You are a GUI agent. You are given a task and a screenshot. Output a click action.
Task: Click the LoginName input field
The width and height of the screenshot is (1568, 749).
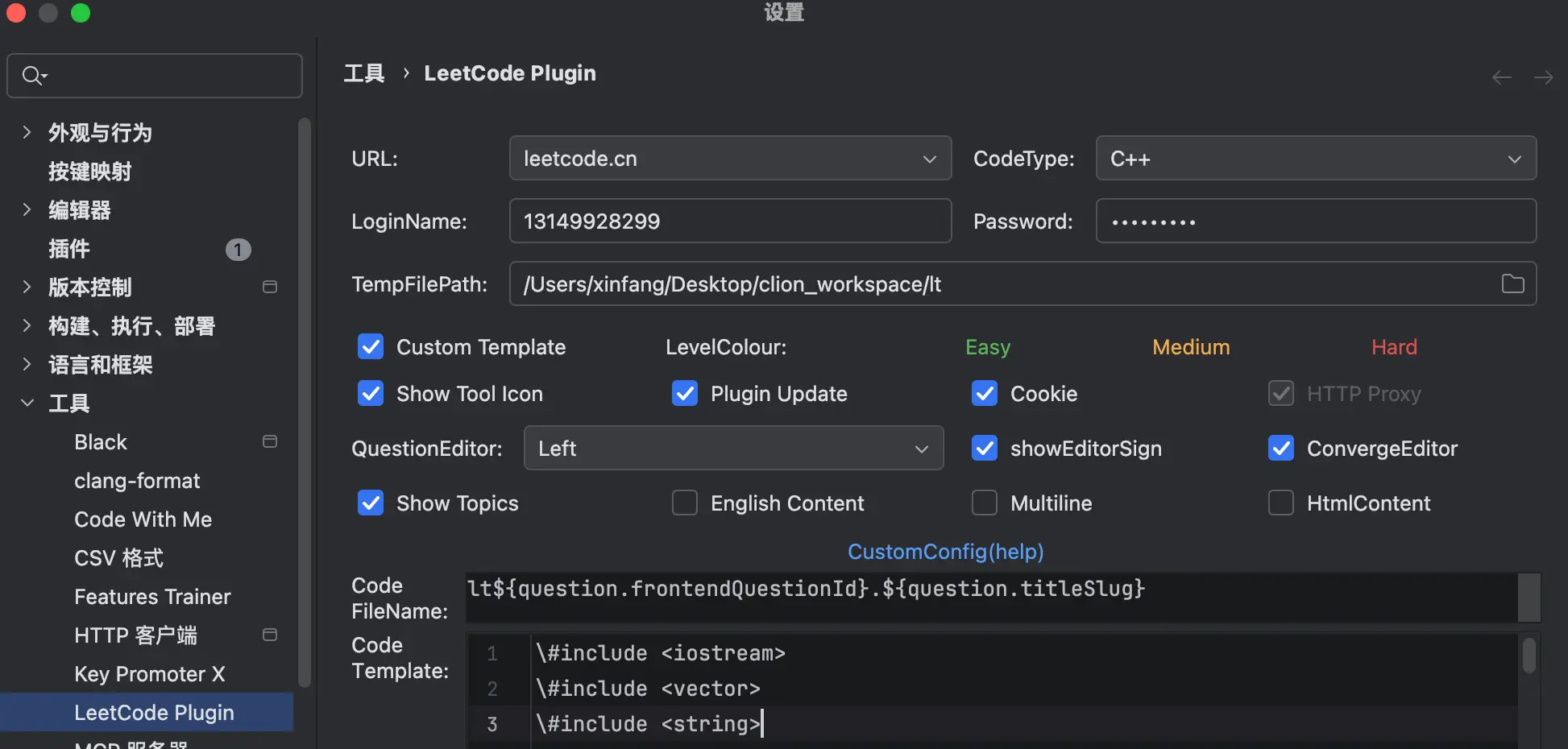[730, 221]
